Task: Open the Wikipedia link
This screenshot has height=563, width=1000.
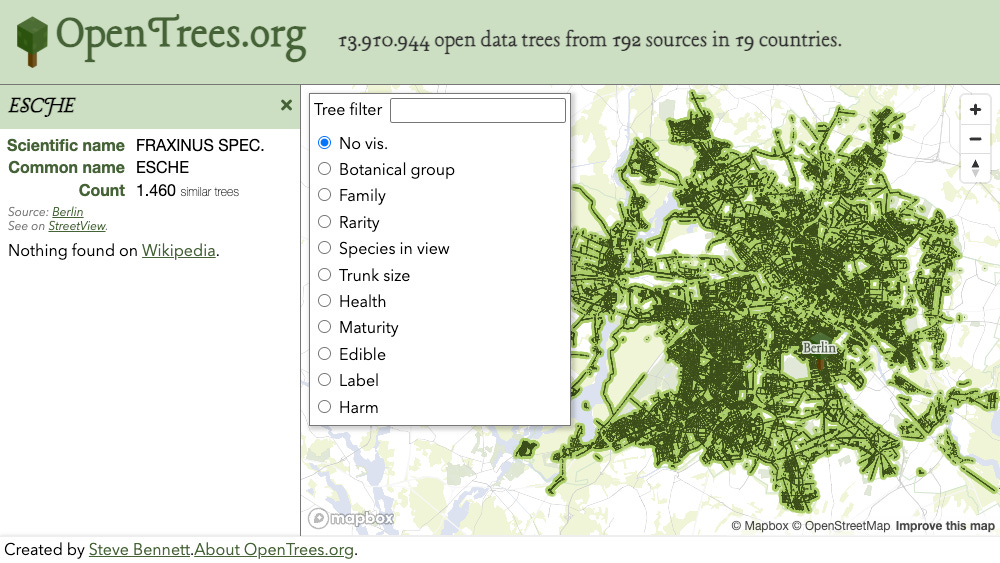Action: (179, 251)
